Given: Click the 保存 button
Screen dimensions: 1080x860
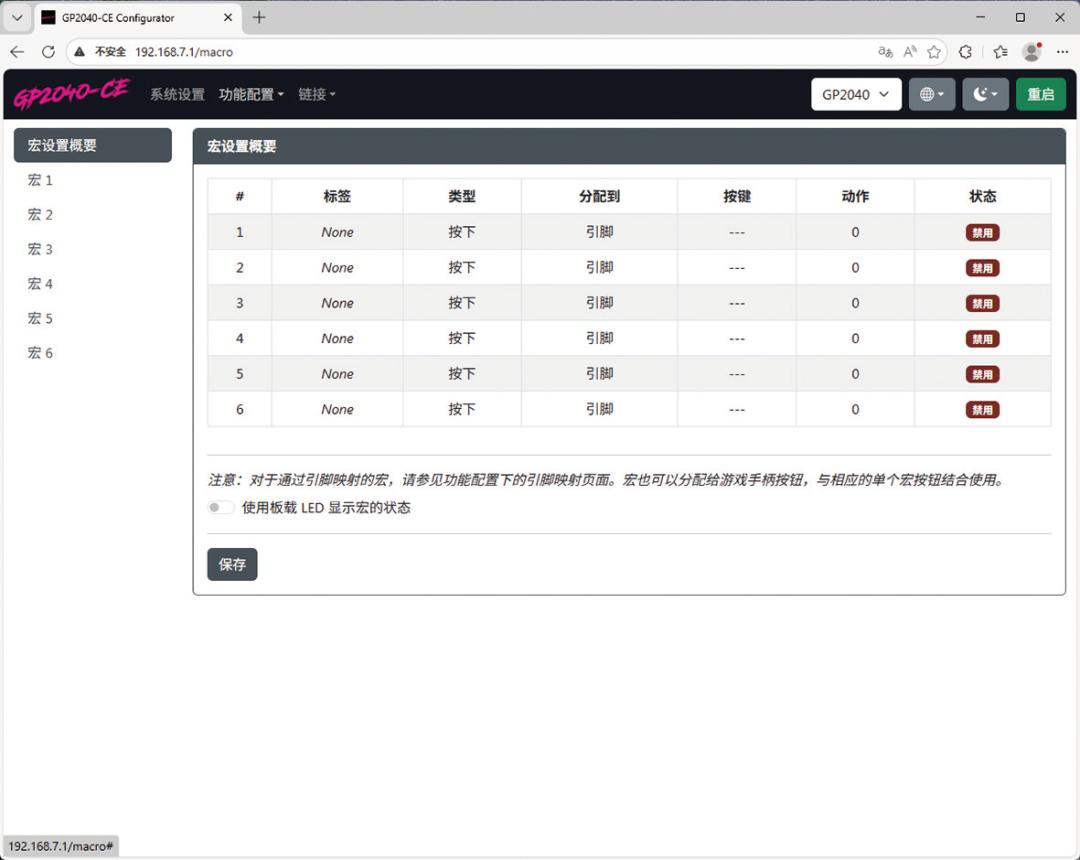Looking at the screenshot, I should pyautogui.click(x=232, y=564).
